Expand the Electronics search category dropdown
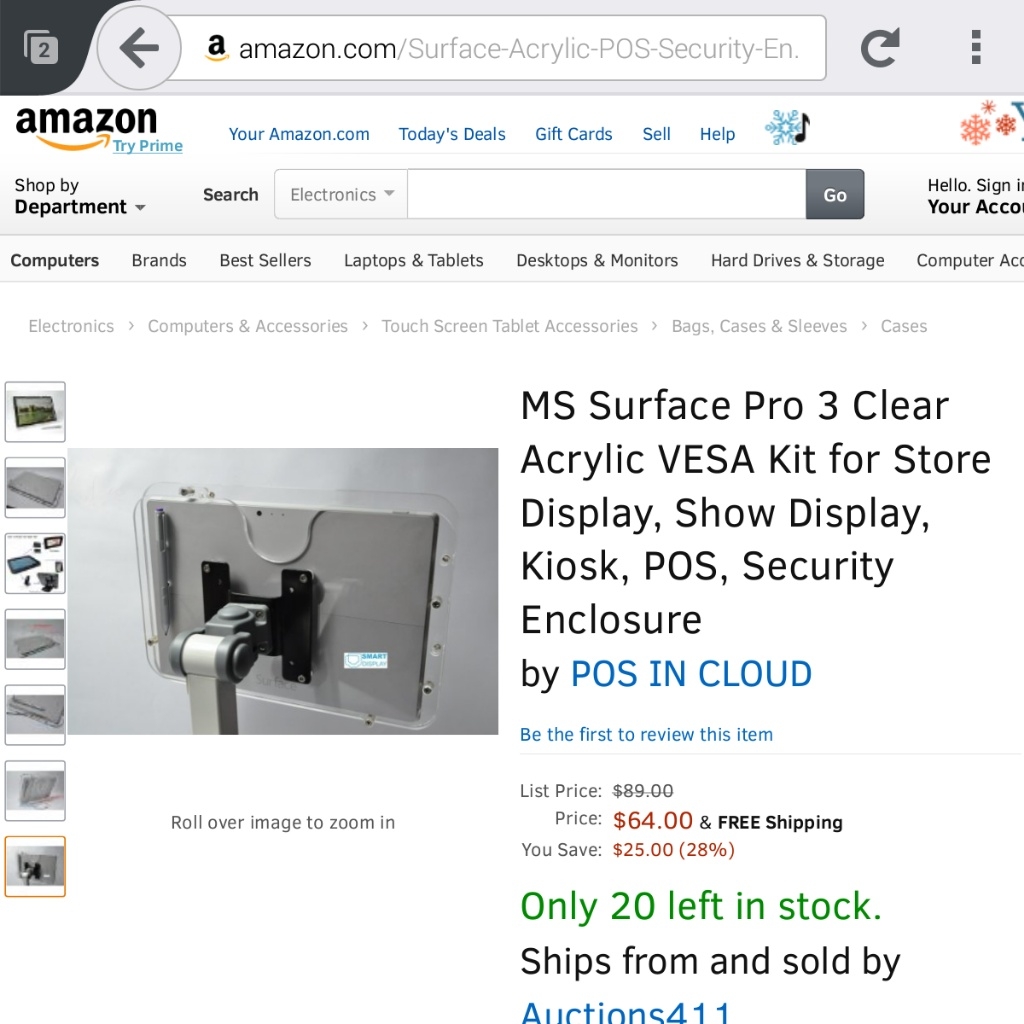1024x1024 pixels. pos(342,195)
